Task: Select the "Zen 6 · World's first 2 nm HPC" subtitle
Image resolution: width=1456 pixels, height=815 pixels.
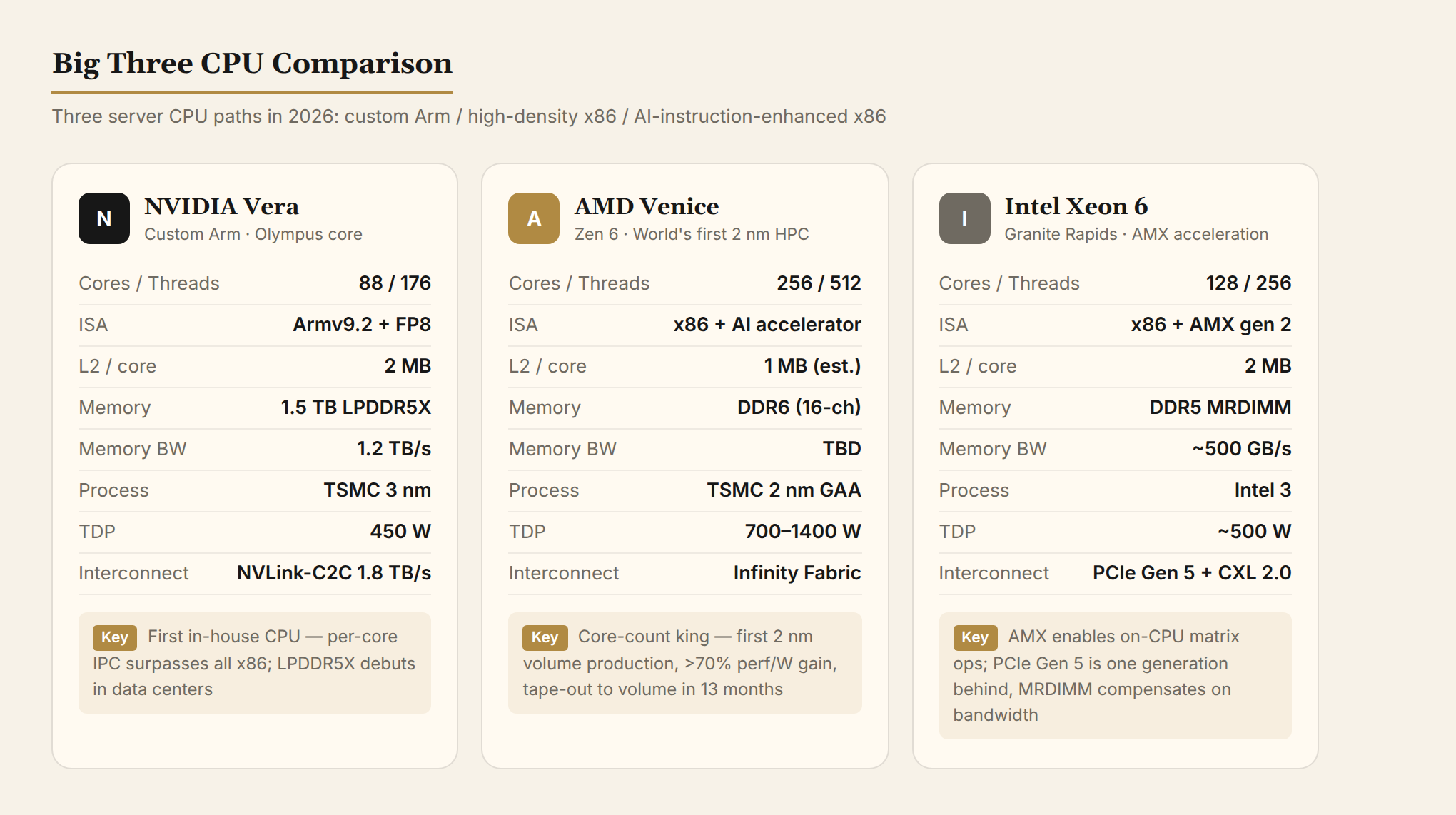Action: 692,234
